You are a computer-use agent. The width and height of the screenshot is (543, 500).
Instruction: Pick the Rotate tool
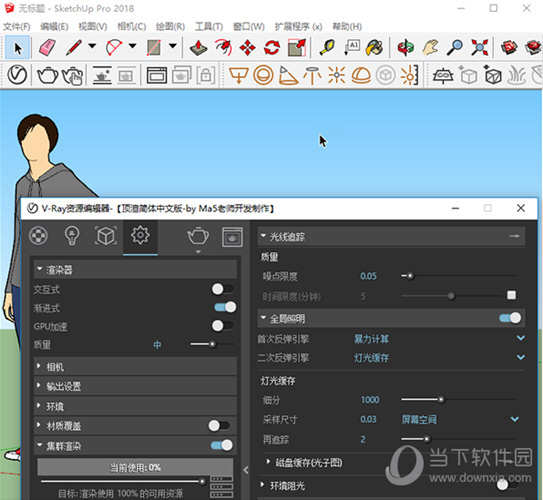coord(272,47)
